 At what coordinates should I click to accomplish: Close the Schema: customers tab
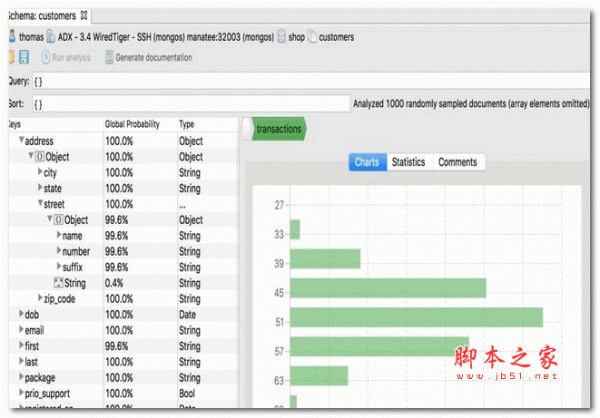pyautogui.click(x=84, y=16)
